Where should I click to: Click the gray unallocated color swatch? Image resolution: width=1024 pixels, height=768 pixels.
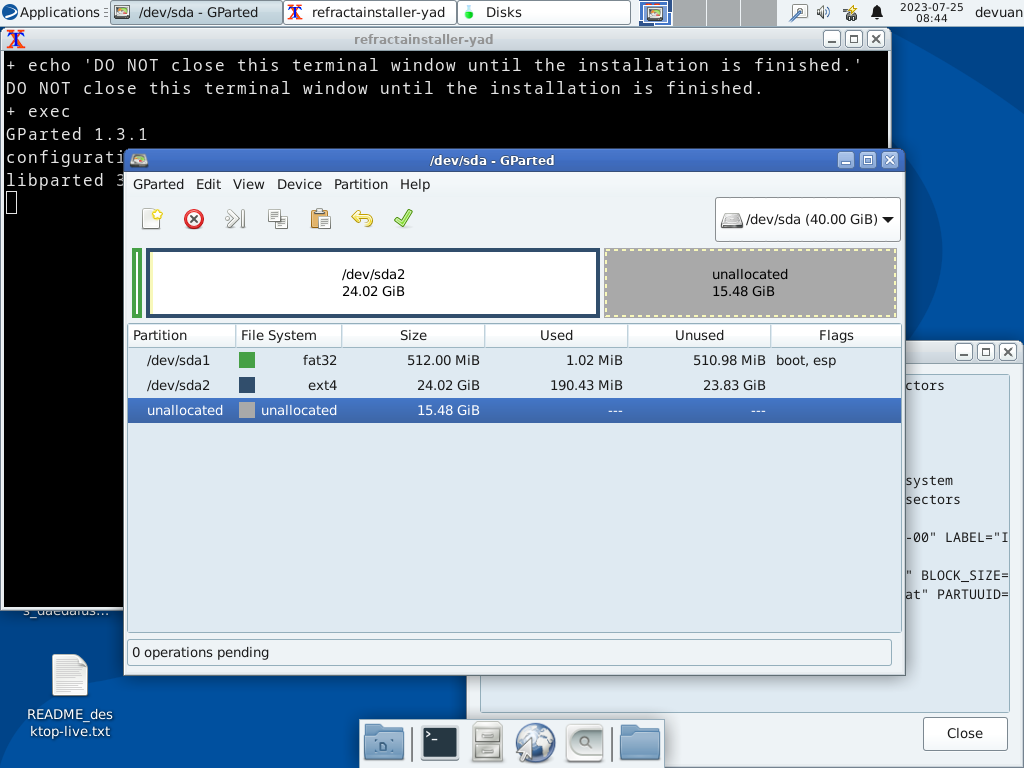click(x=247, y=410)
